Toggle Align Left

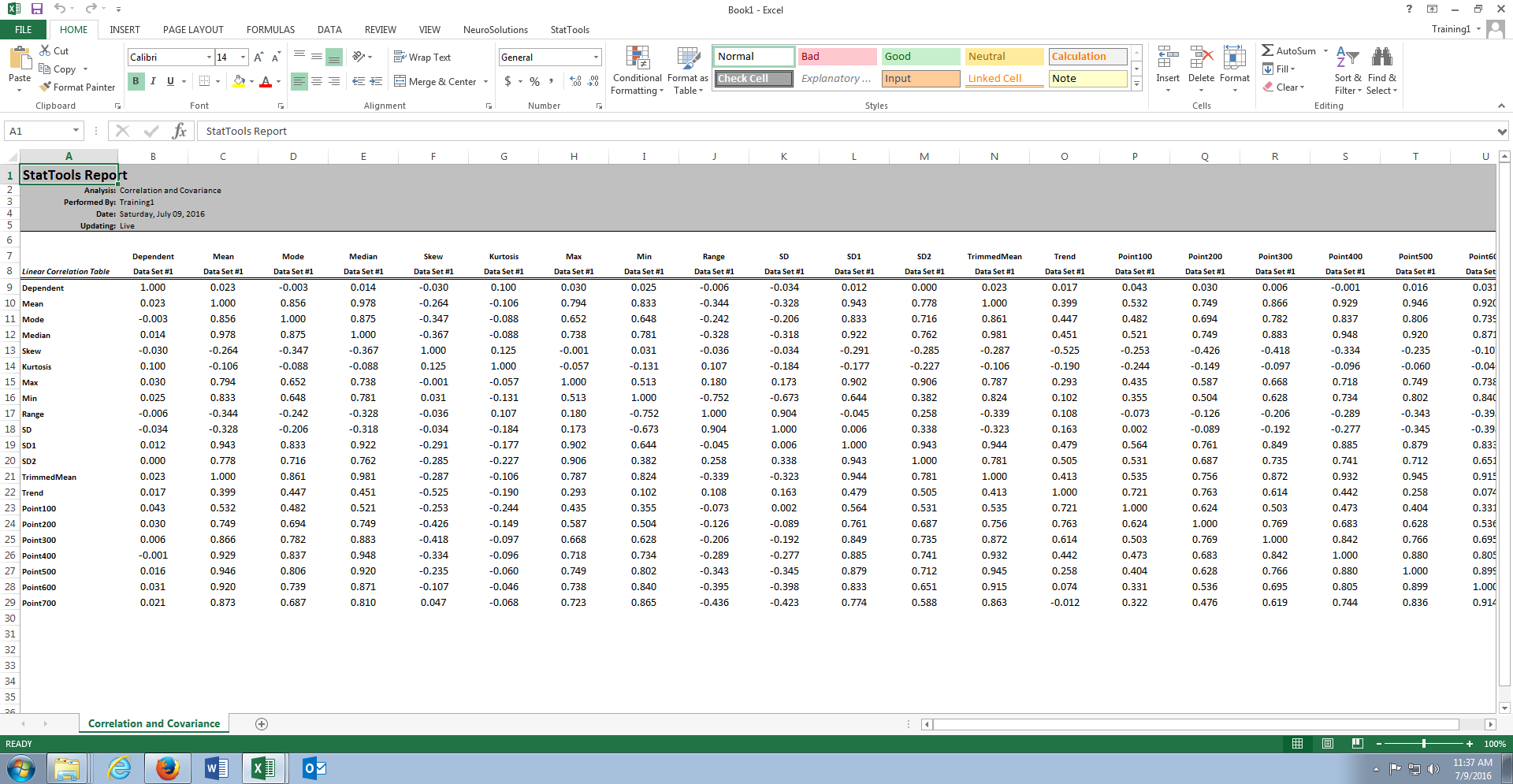[x=299, y=81]
